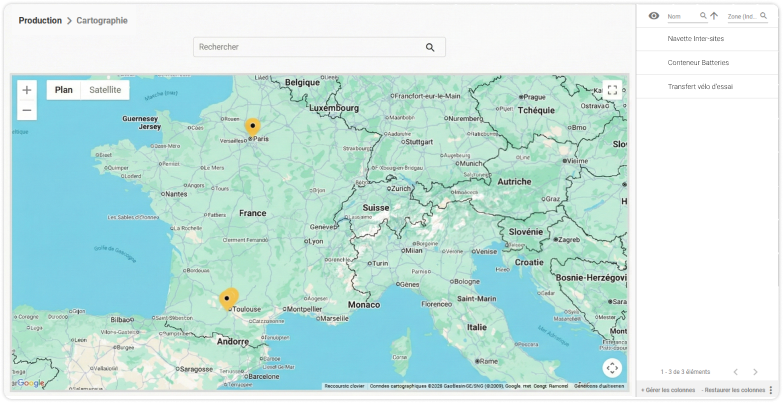
Task: Select the yellow marker at Paris
Action: point(253,127)
